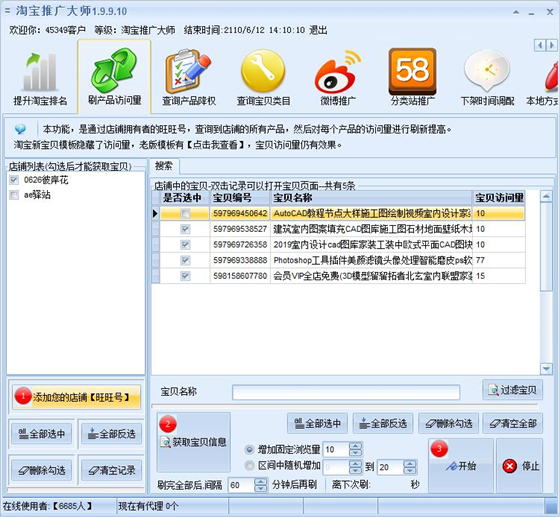Select 增加固定浏览量 radio option

[249, 450]
